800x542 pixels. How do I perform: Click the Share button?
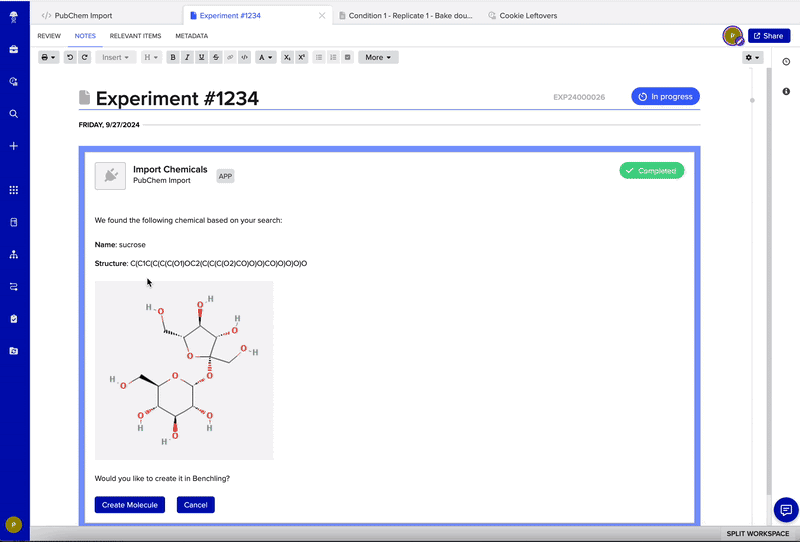pos(769,36)
